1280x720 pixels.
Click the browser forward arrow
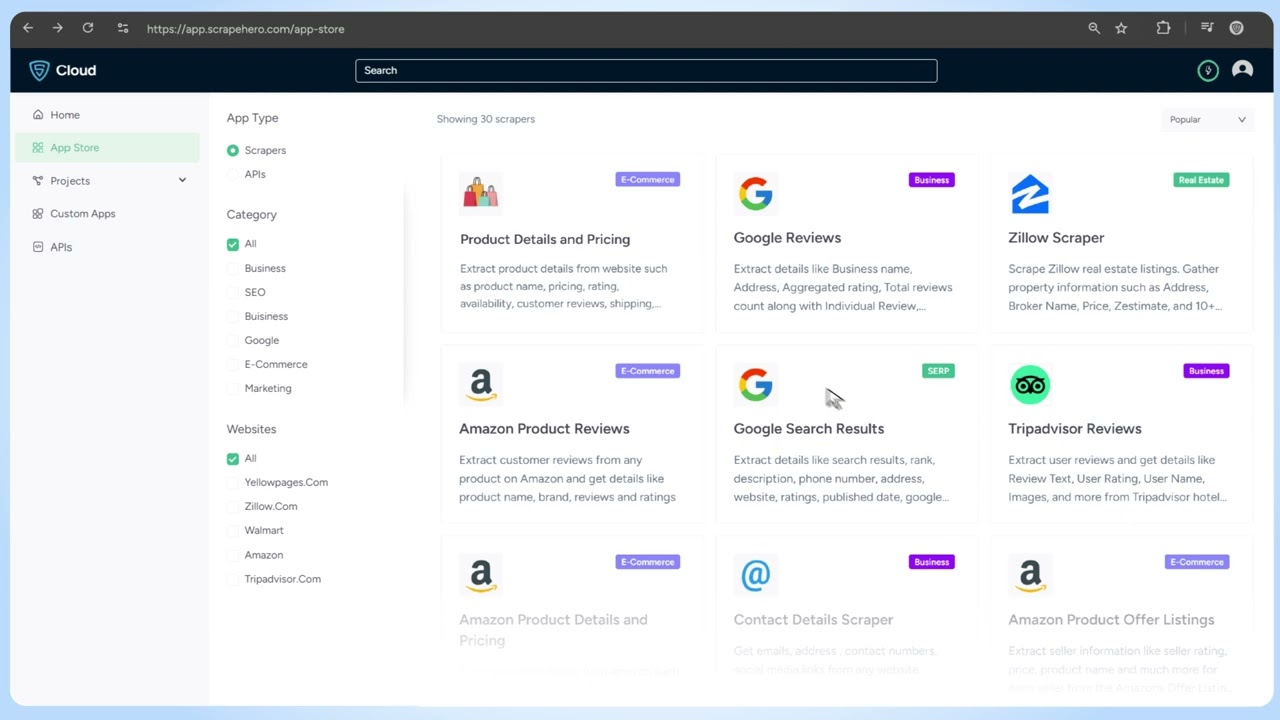pyautogui.click(x=57, y=28)
